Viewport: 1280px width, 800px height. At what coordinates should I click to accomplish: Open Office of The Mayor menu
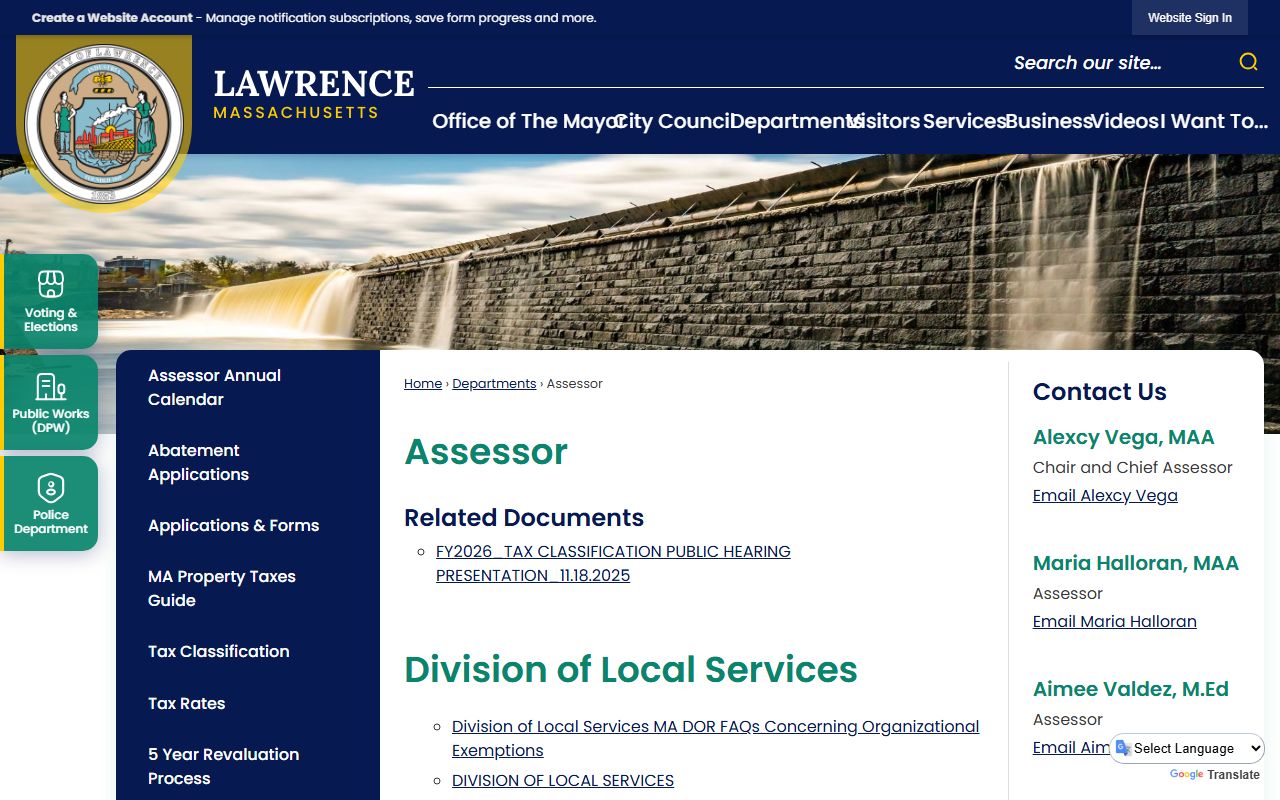pyautogui.click(x=528, y=121)
